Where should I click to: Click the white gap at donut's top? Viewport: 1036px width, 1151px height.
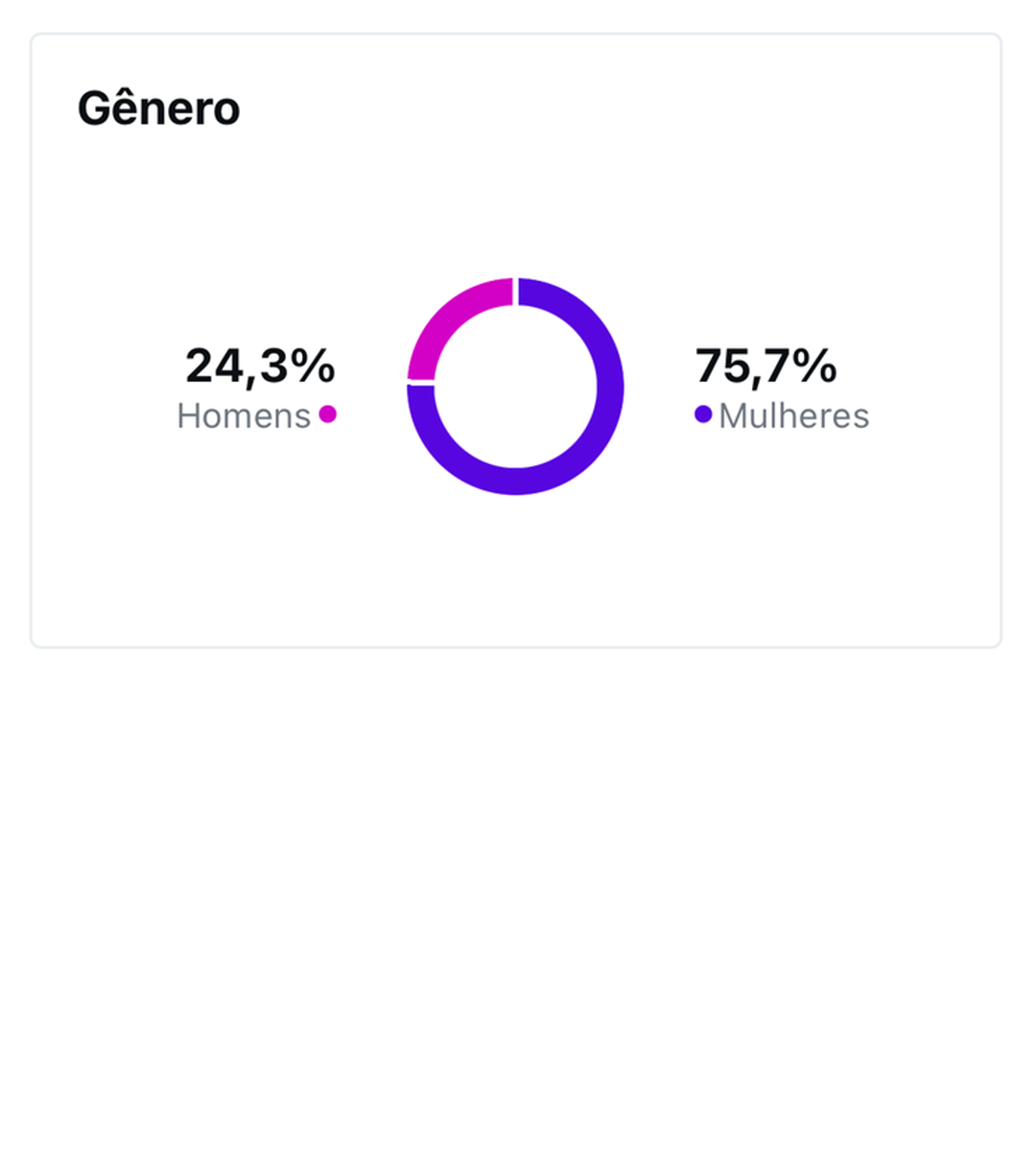pos(516,292)
